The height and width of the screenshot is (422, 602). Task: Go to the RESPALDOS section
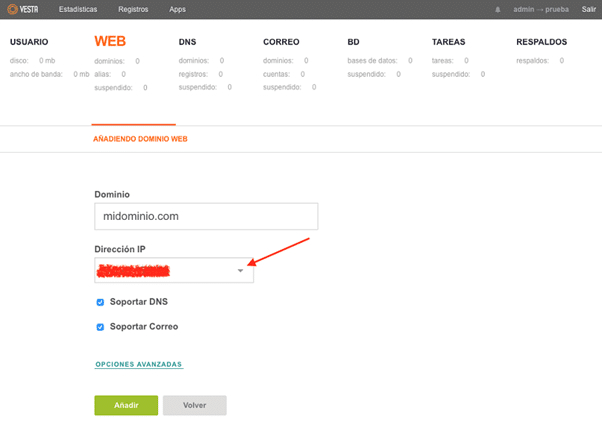pos(541,43)
